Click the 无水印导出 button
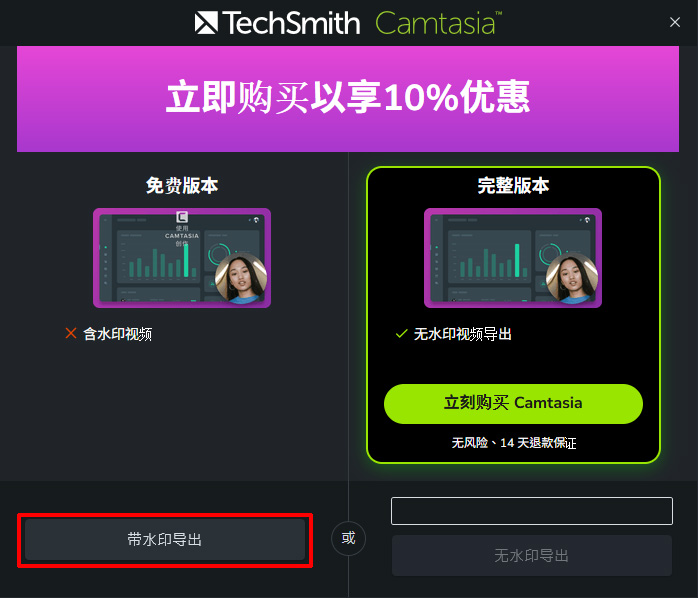This screenshot has width=698, height=598. tap(532, 555)
